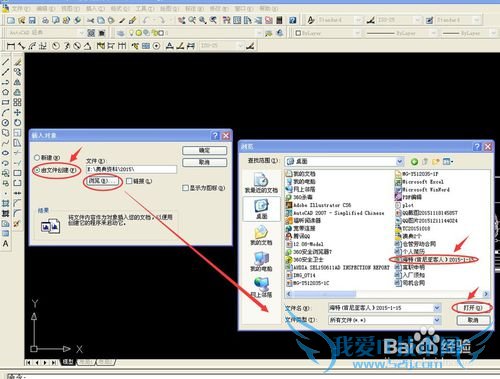Screen dimensions: 500x379
Task: Enable the 显示为图标 checkbox
Action: click(x=186, y=188)
